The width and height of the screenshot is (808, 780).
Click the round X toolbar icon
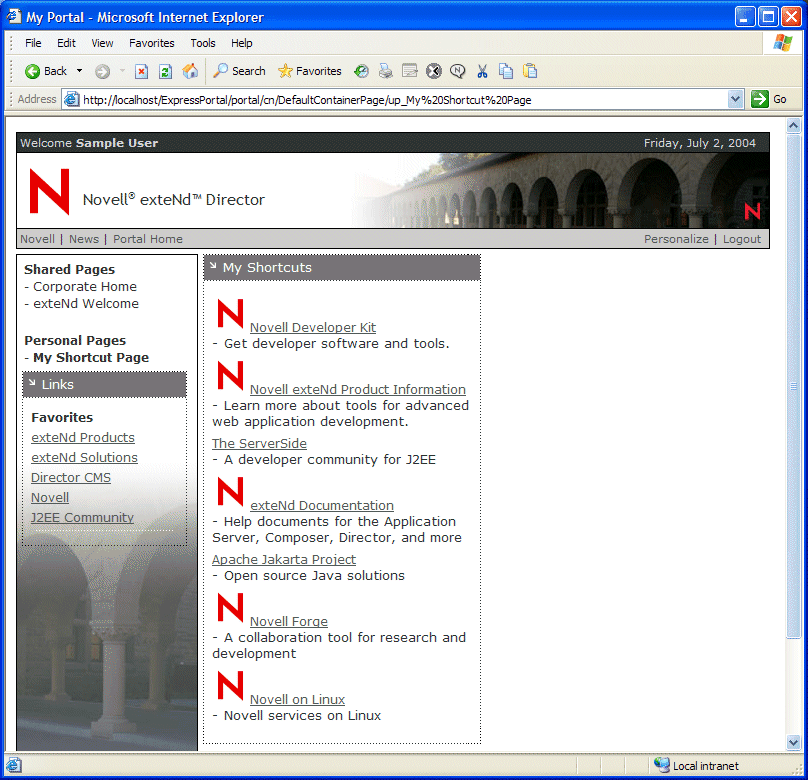[x=434, y=71]
